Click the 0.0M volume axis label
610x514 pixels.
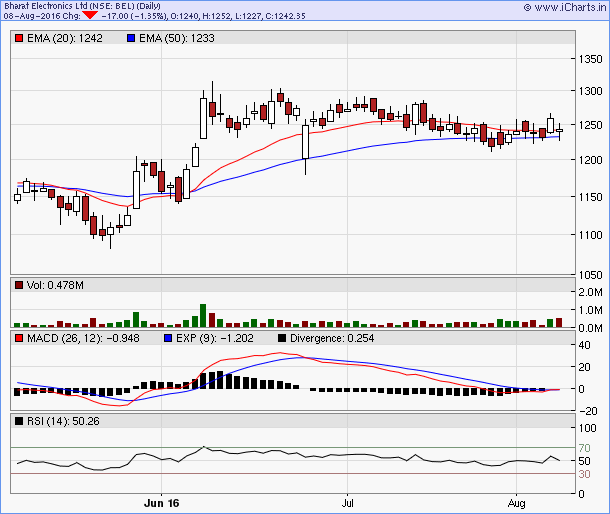click(x=590, y=328)
